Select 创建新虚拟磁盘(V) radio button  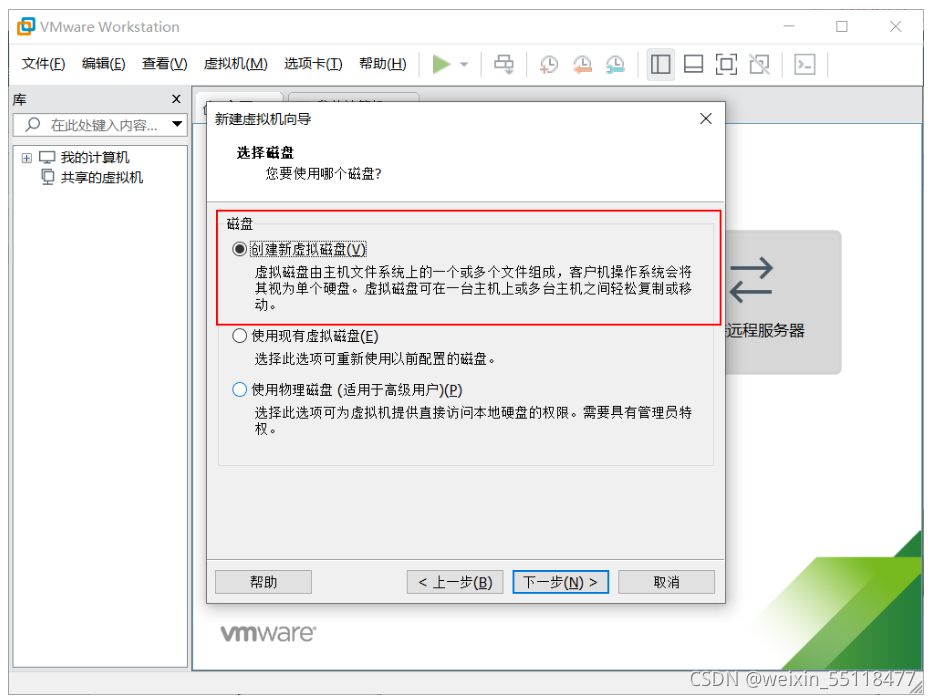click(239, 249)
